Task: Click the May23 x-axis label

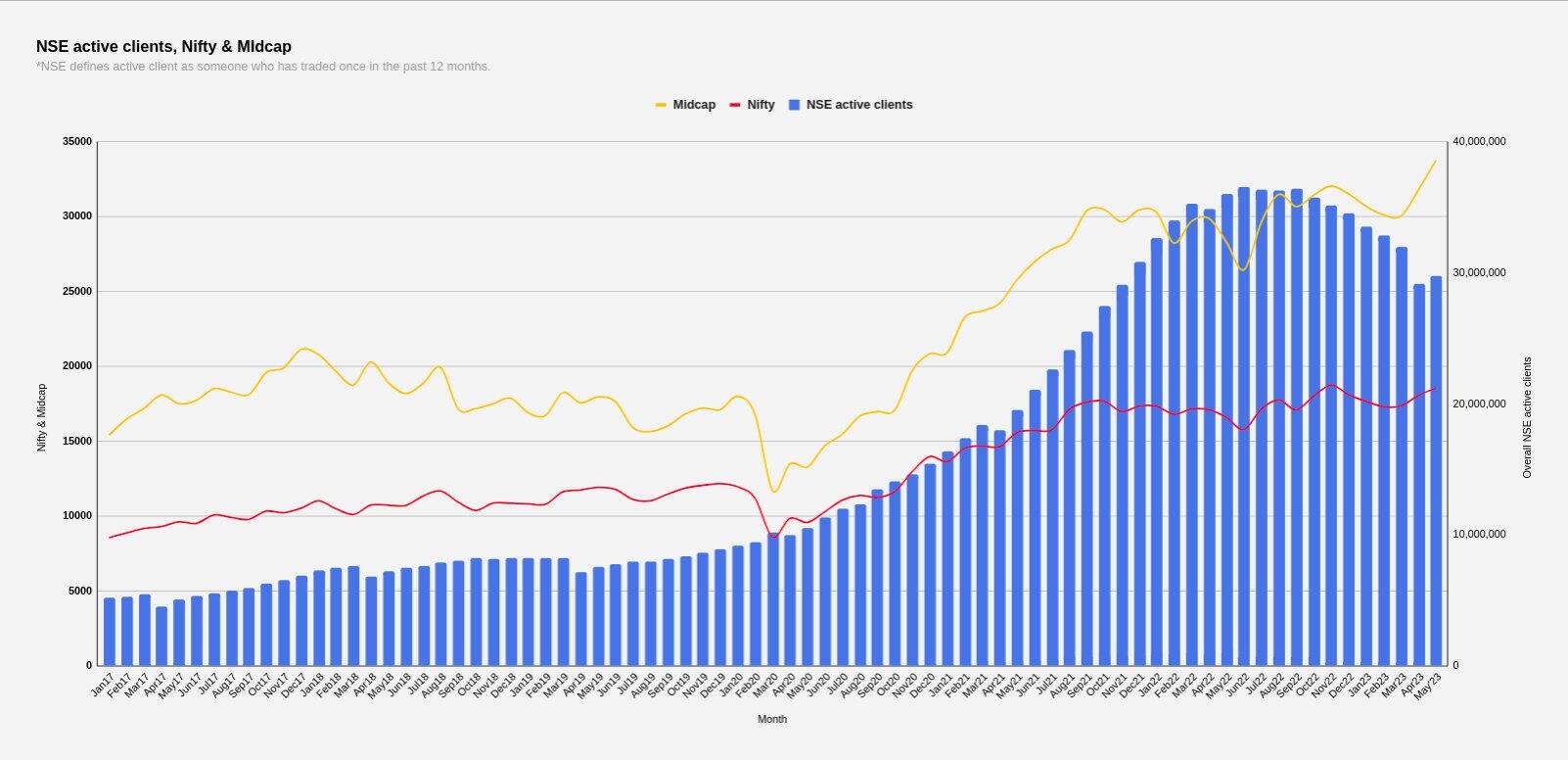Action: 1429,684
